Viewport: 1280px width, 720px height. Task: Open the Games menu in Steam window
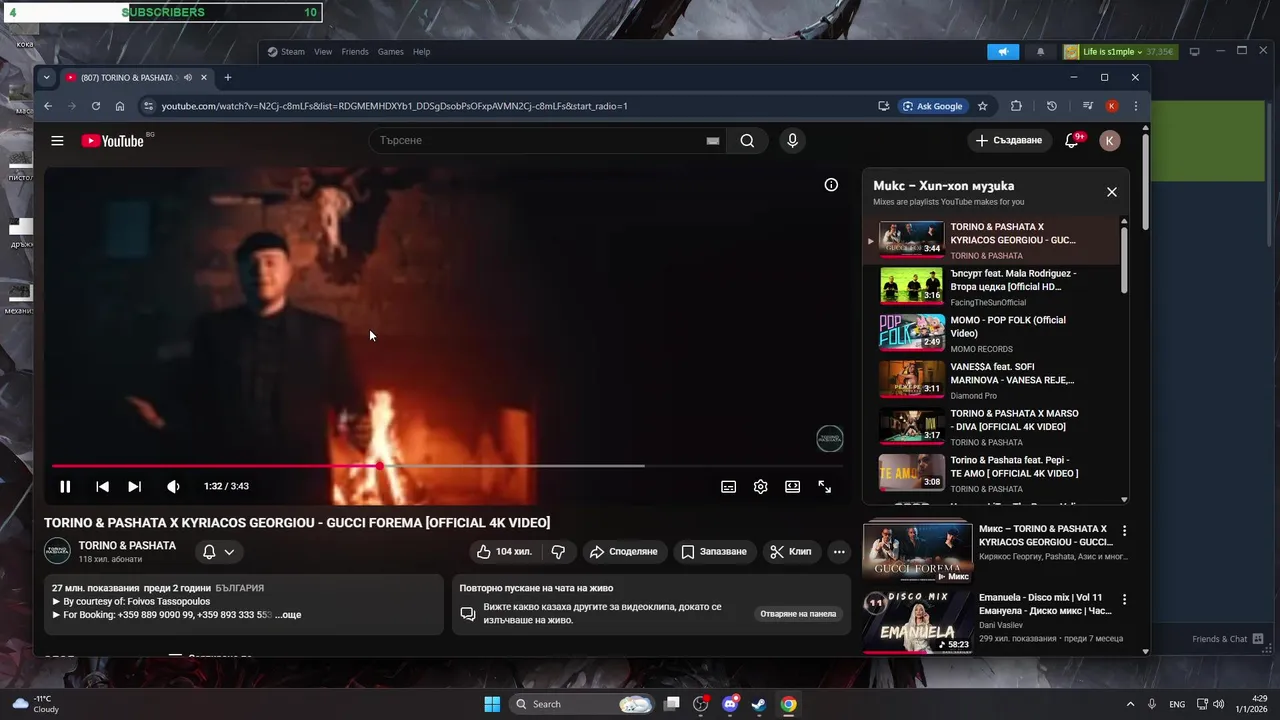[390, 52]
